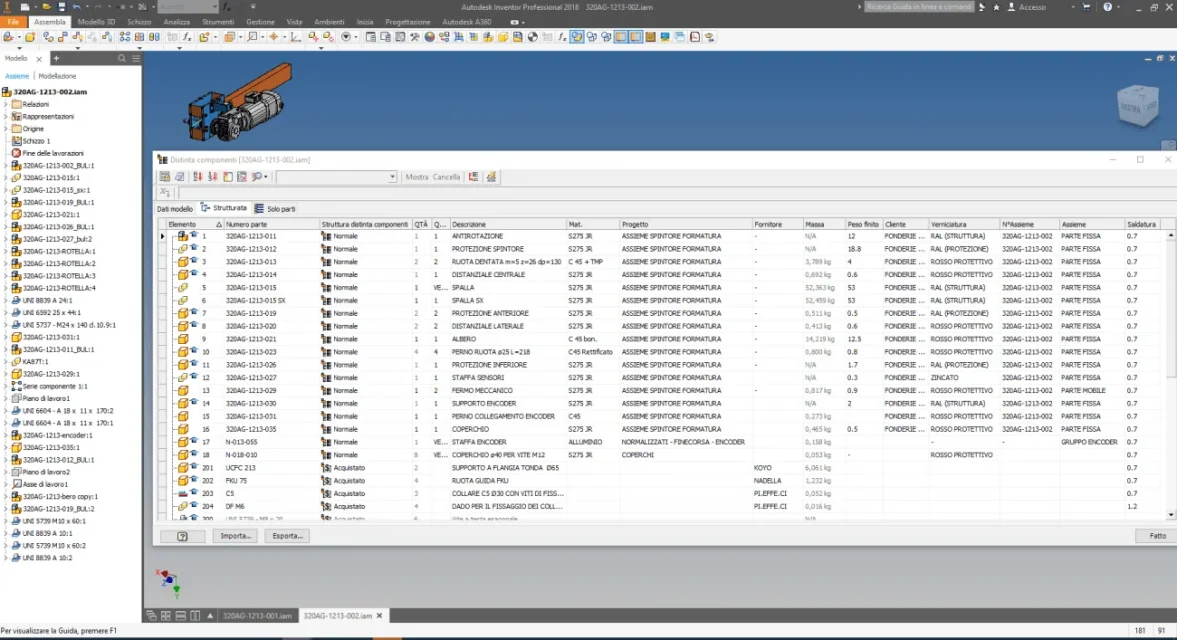Open dropdown arrow next to Accesso
1177x640 pixels.
1072,7
